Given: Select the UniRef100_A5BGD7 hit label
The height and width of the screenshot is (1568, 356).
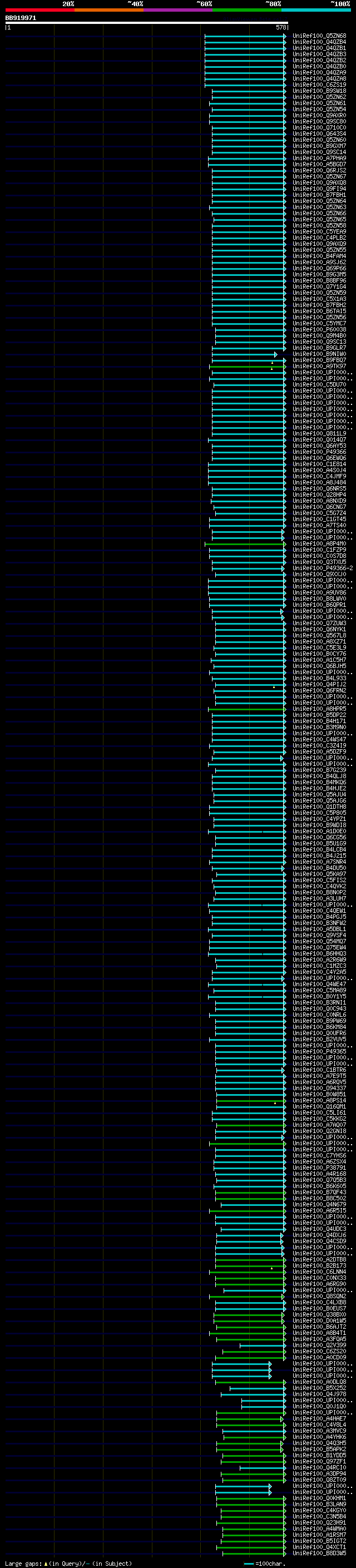Looking at the screenshot, I should (x=319, y=164).
